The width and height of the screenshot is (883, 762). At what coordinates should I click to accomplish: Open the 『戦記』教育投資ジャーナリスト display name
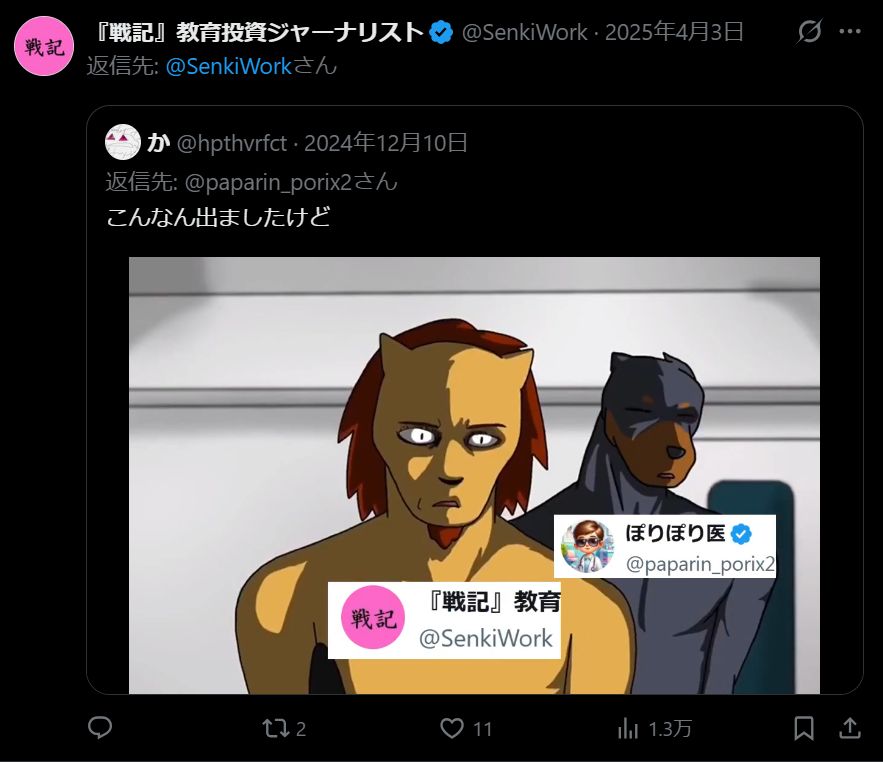pos(258,32)
